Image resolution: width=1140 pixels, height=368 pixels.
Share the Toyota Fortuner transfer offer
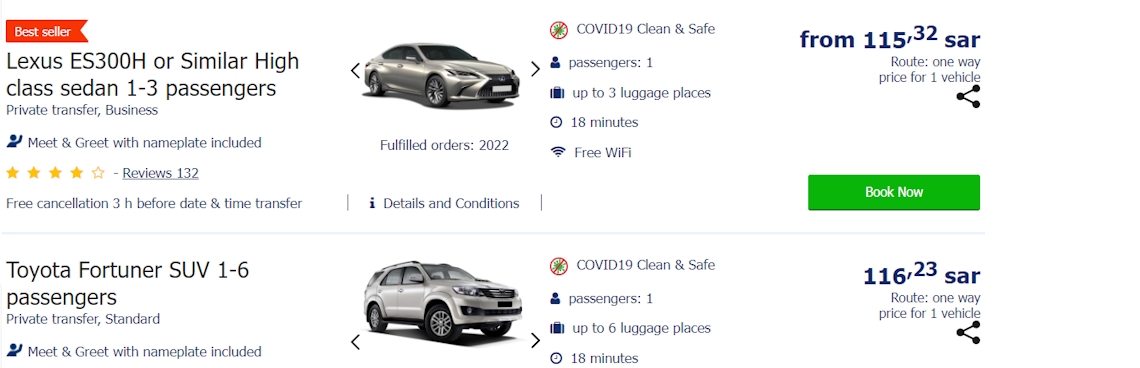[x=968, y=332]
